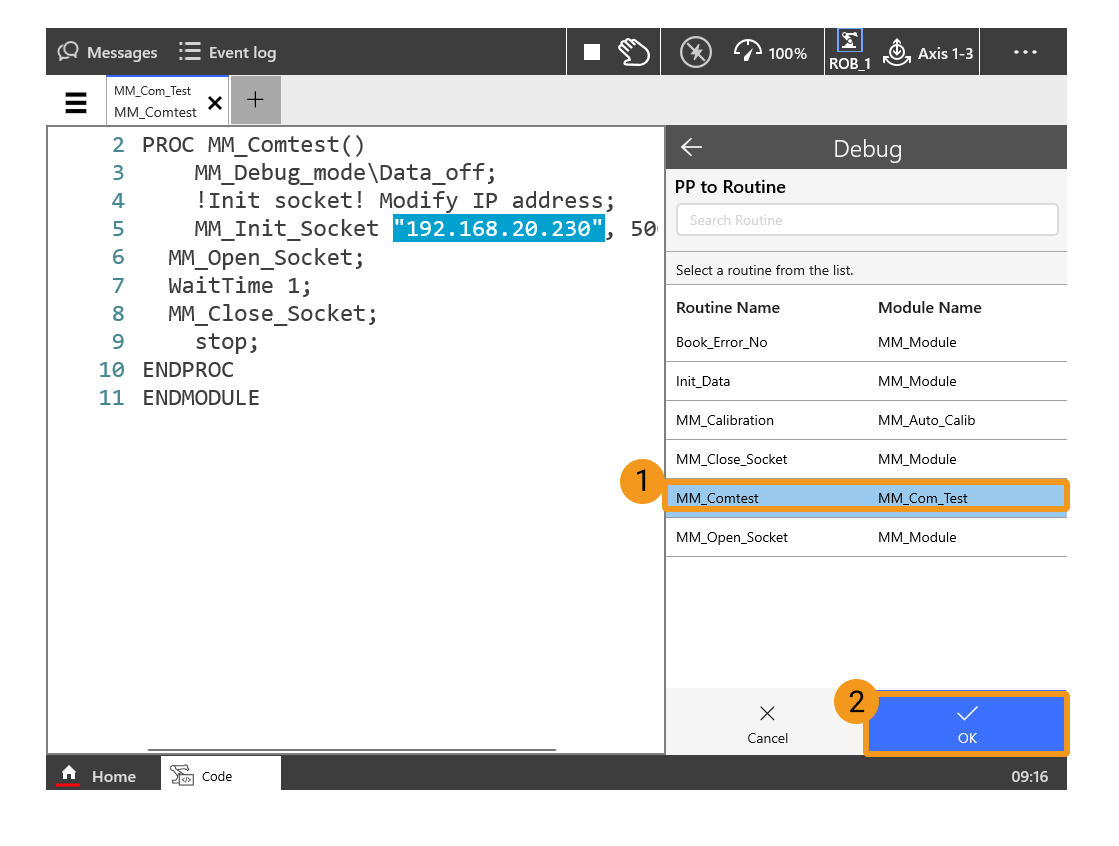Select the MM_Comtest routine row

click(x=866, y=498)
